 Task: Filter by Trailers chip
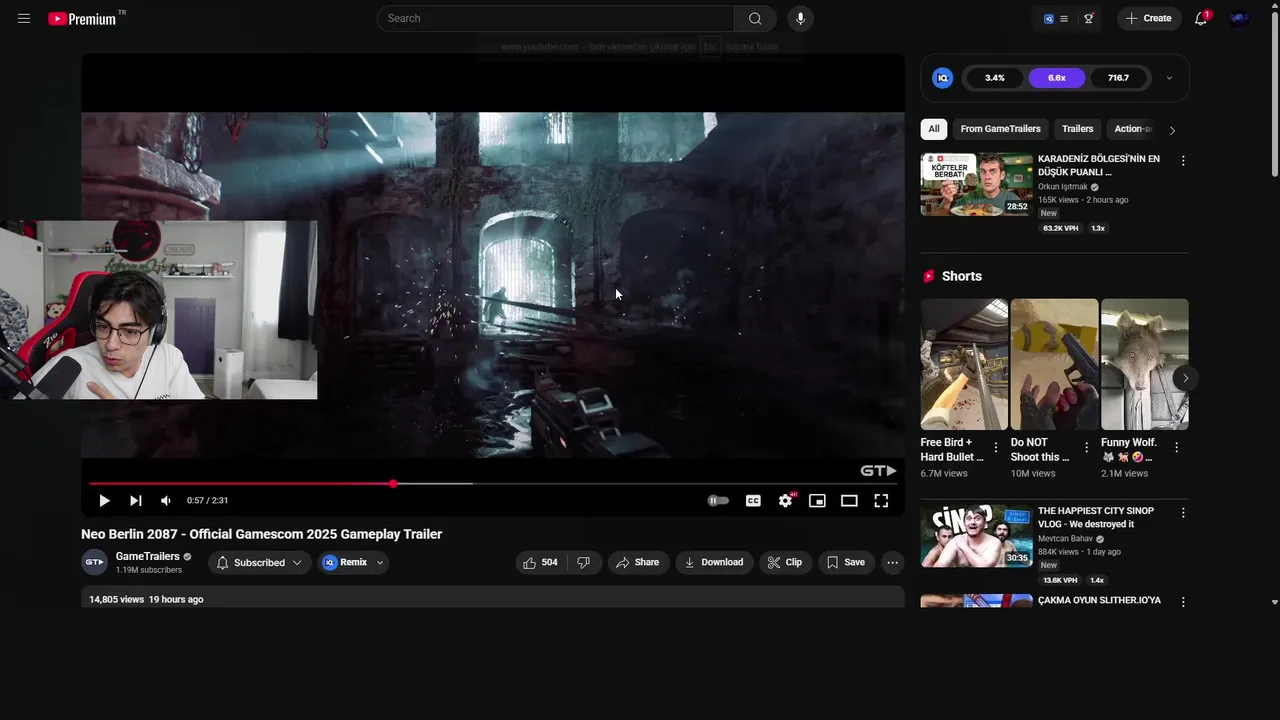point(1077,129)
